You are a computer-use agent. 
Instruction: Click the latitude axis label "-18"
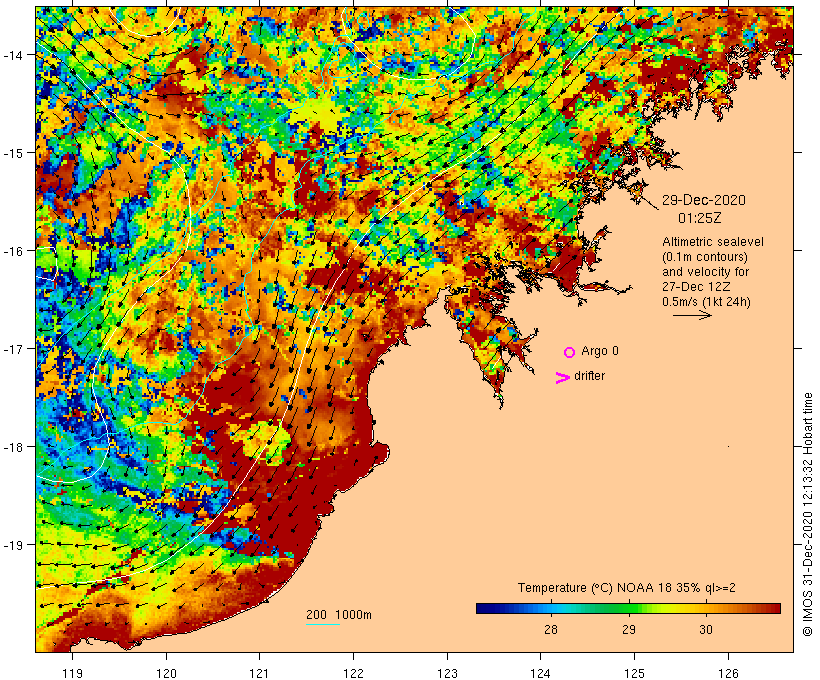(x=13, y=446)
